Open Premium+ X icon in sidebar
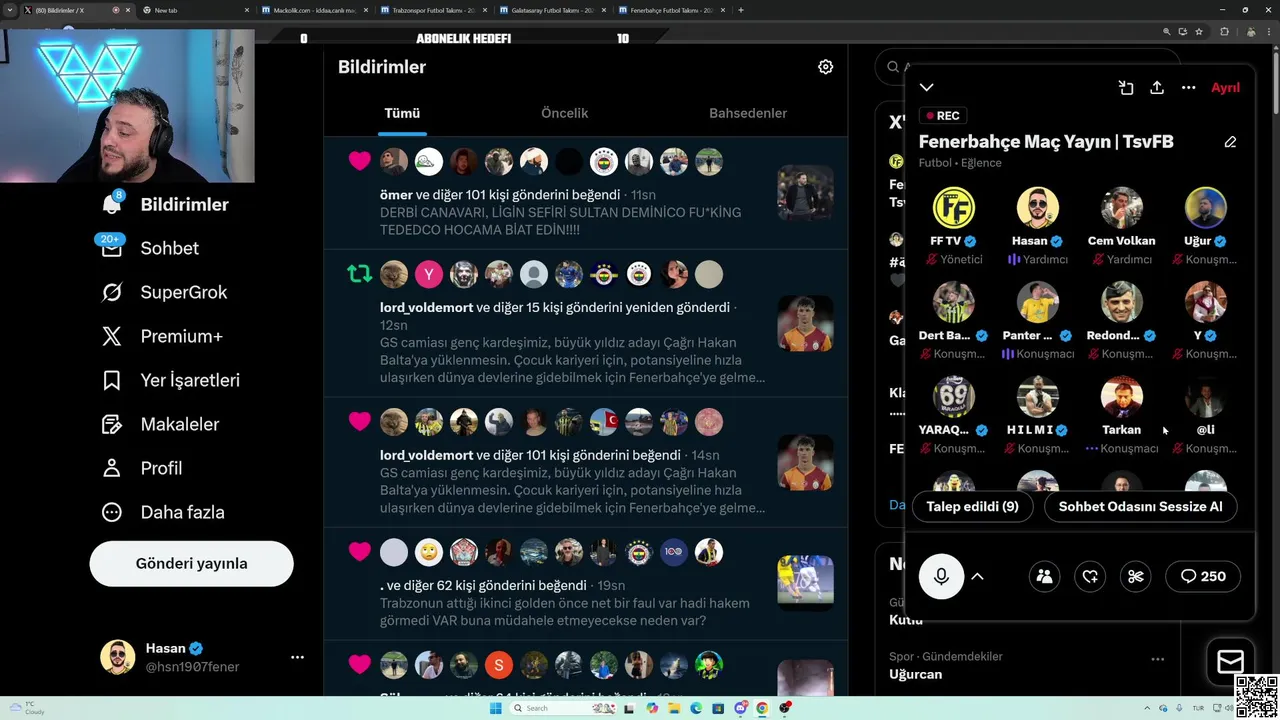The width and height of the screenshot is (1280, 720). [112, 336]
